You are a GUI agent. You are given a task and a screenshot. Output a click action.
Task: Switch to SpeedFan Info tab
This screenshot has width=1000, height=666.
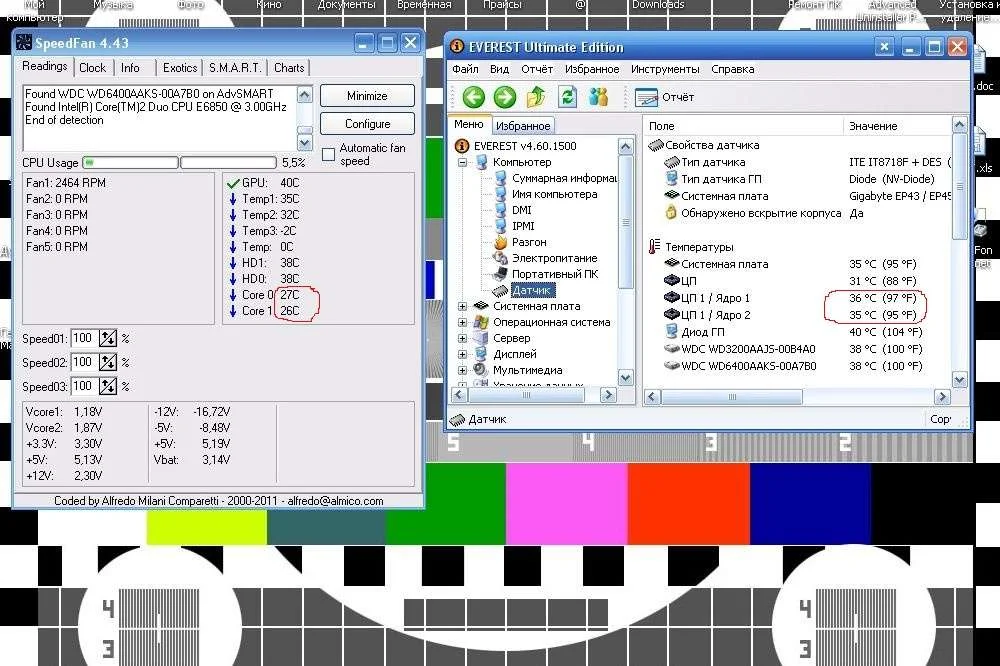(130, 68)
